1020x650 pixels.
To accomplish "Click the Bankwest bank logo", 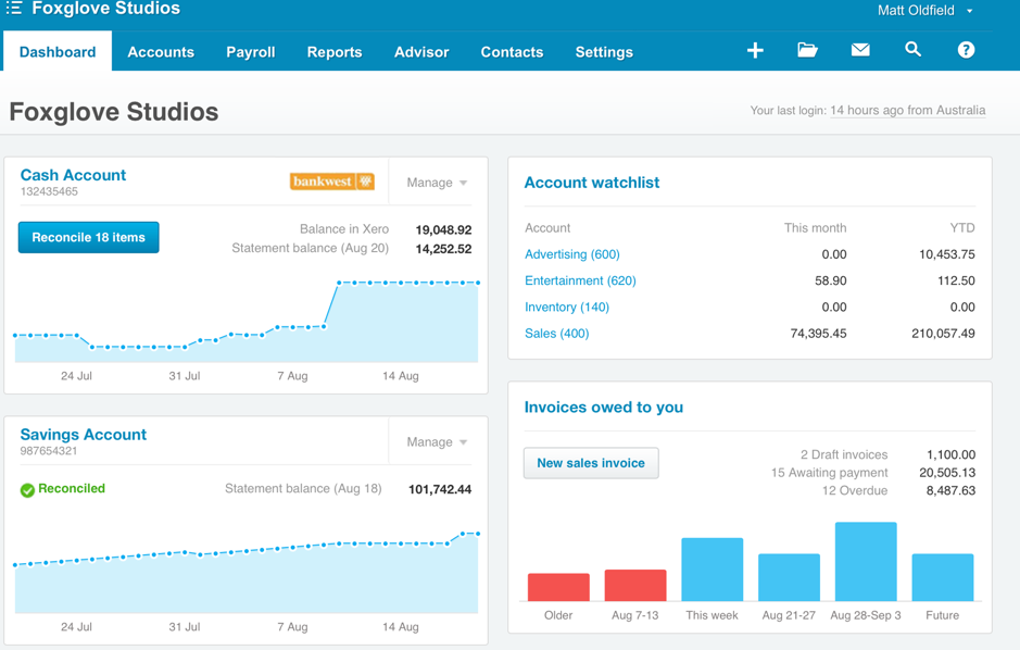I will [332, 182].
